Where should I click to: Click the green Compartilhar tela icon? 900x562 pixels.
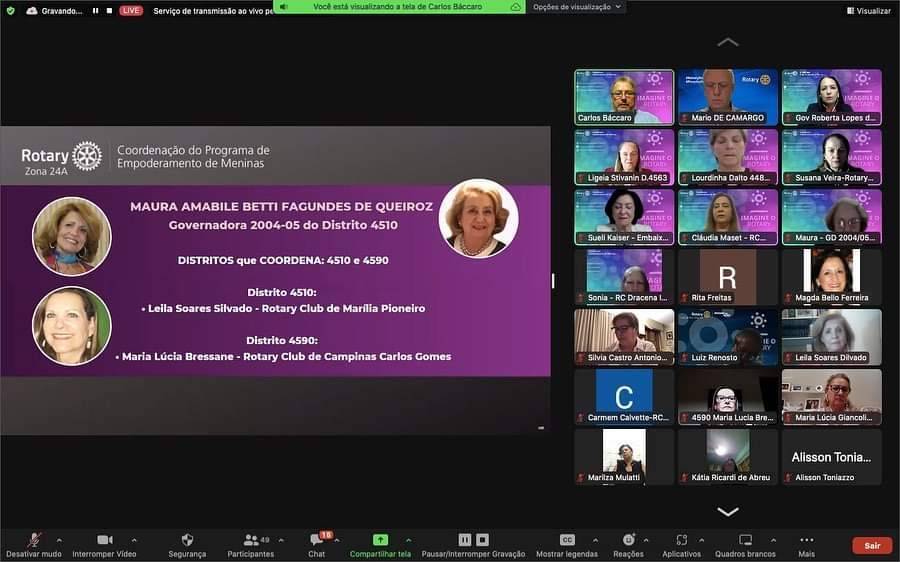click(380, 540)
